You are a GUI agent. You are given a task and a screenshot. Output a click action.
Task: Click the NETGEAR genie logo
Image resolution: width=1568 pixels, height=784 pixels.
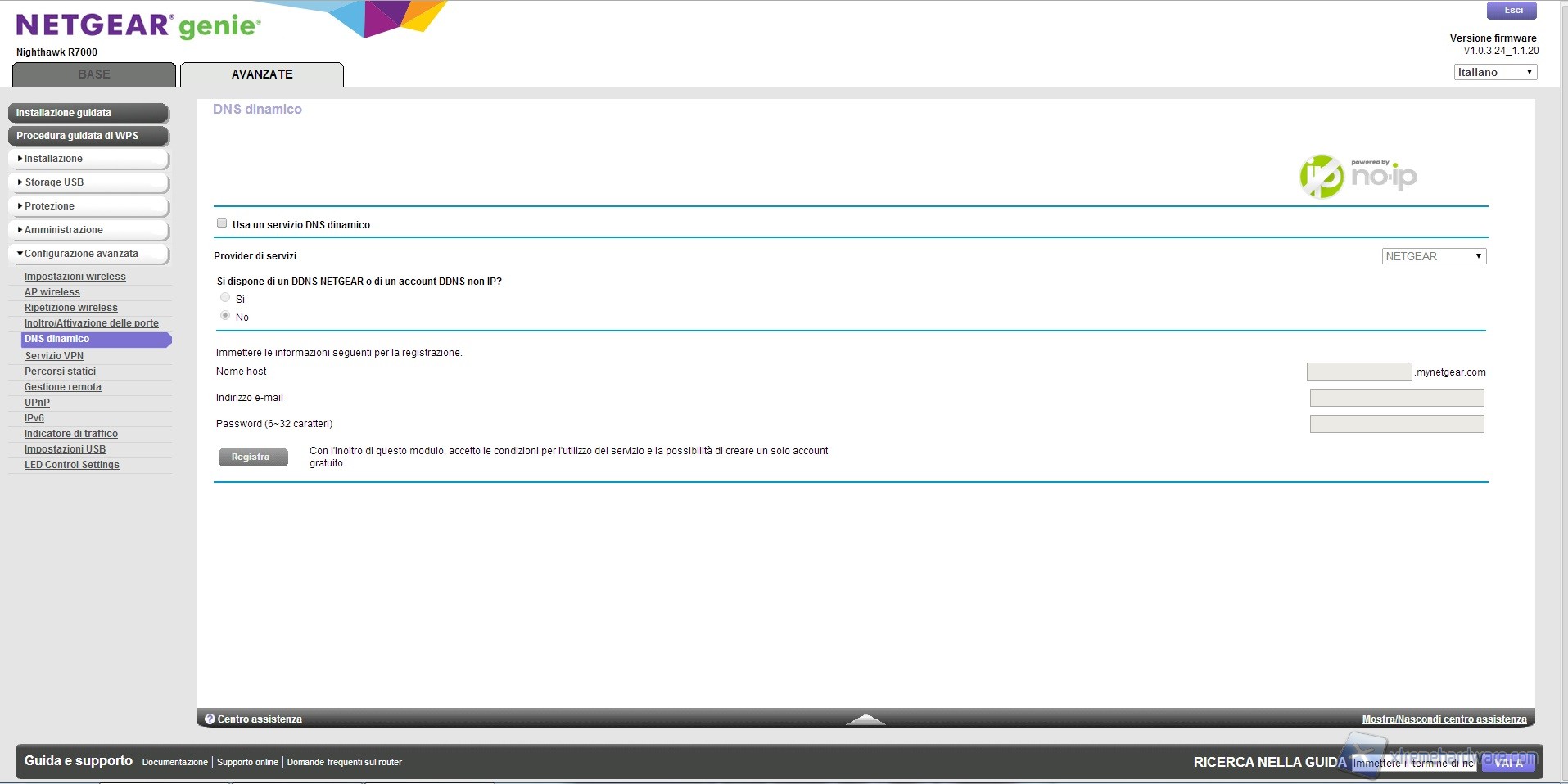pyautogui.click(x=138, y=26)
